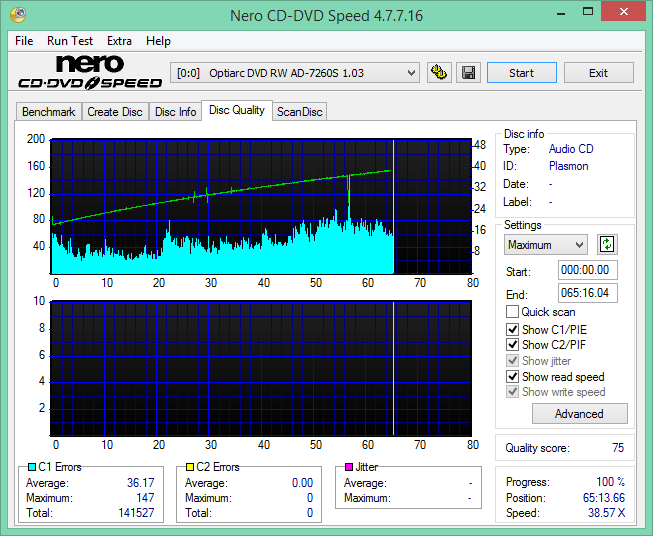
Task: Click the Audio CD disc type text
Action: point(571,149)
